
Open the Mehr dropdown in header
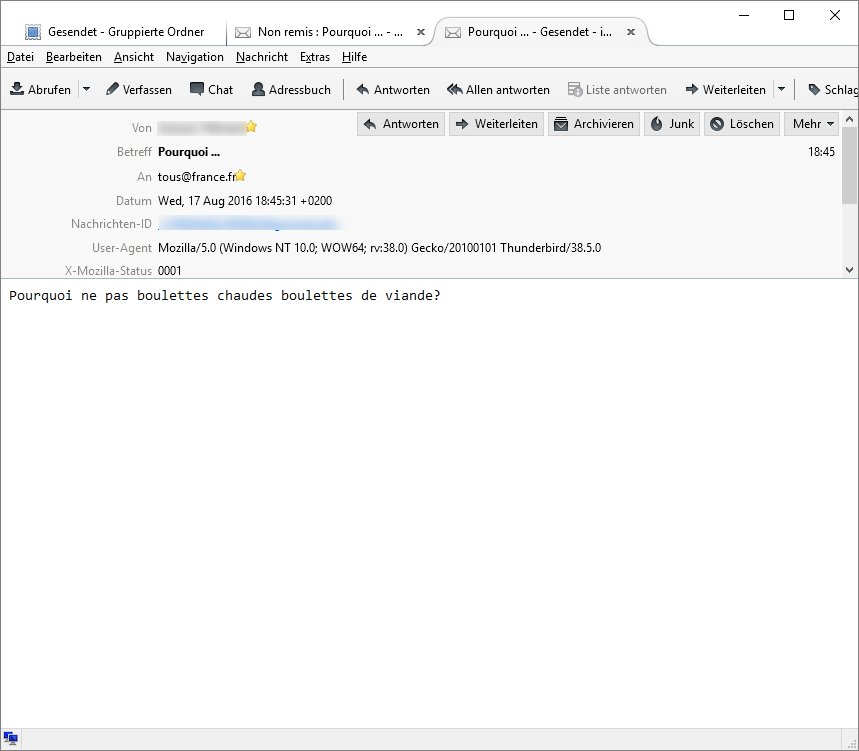812,124
